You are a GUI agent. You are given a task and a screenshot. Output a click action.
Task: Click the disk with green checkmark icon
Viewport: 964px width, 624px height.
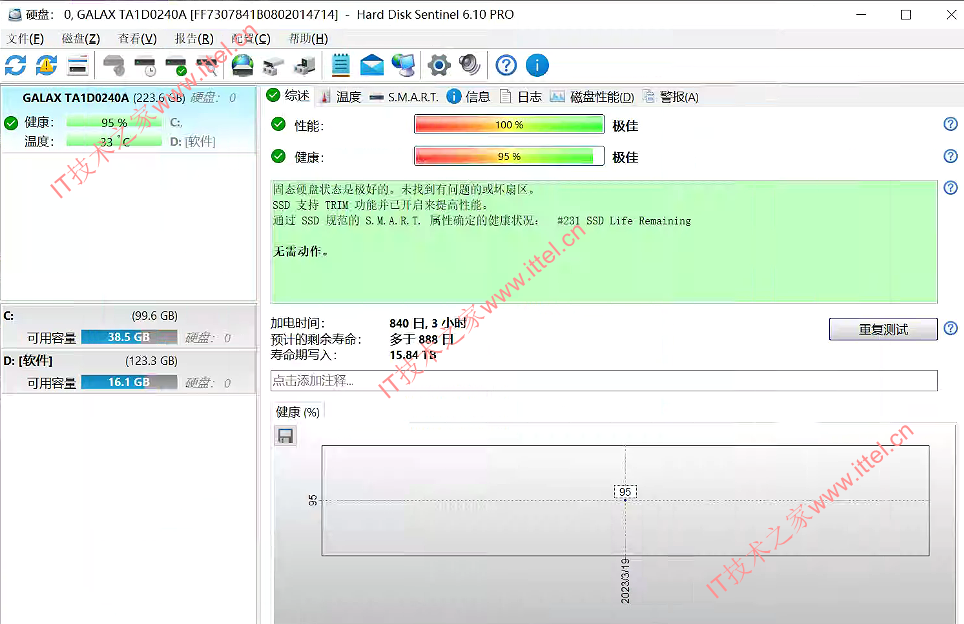pyautogui.click(x=176, y=65)
